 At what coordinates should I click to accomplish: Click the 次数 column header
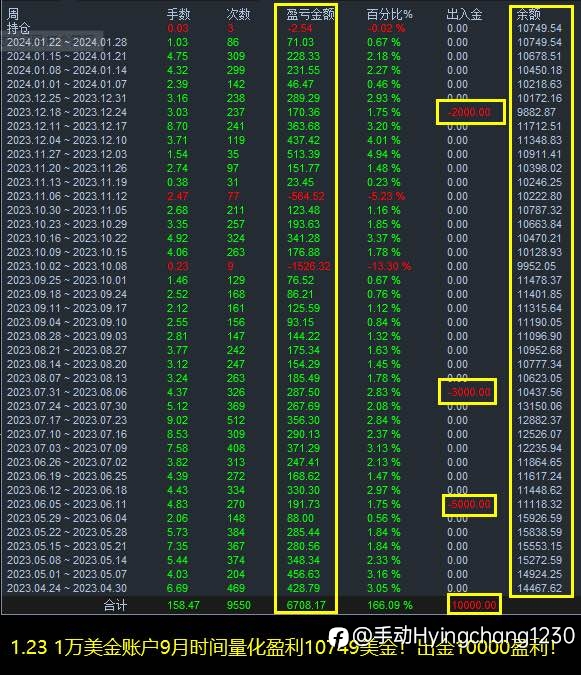[238, 14]
